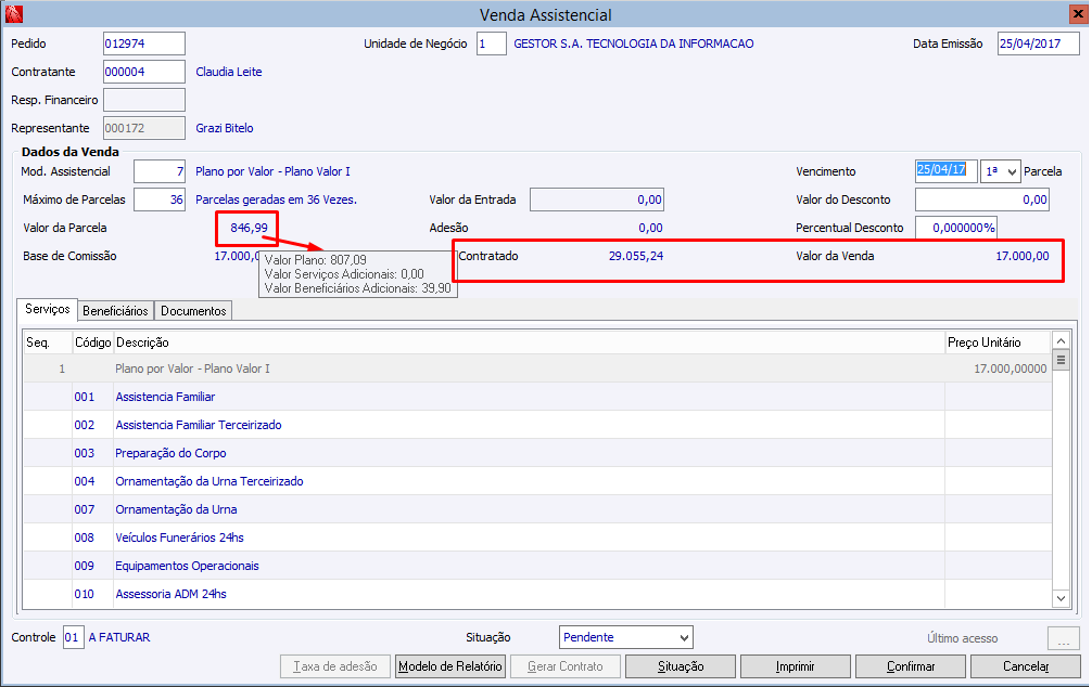Image resolution: width=1089 pixels, height=687 pixels.
Task: Click the Controle code field 01
Action: pyautogui.click(x=73, y=637)
